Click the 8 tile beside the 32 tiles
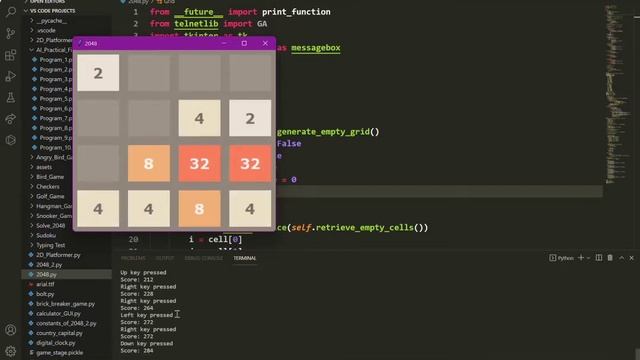 (149, 163)
